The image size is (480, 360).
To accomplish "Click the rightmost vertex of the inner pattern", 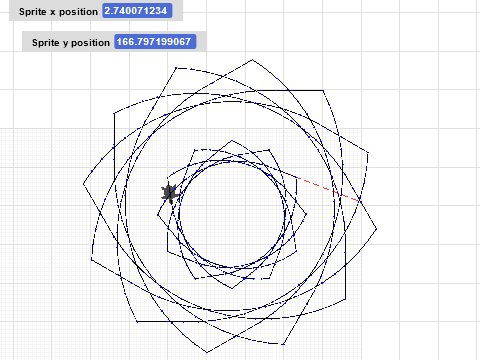I will tap(306, 214).
